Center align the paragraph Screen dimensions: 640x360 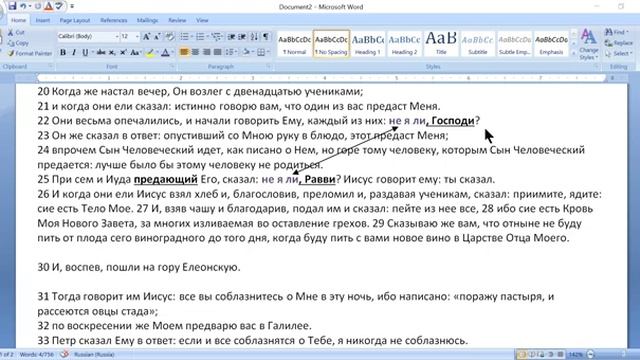point(196,52)
